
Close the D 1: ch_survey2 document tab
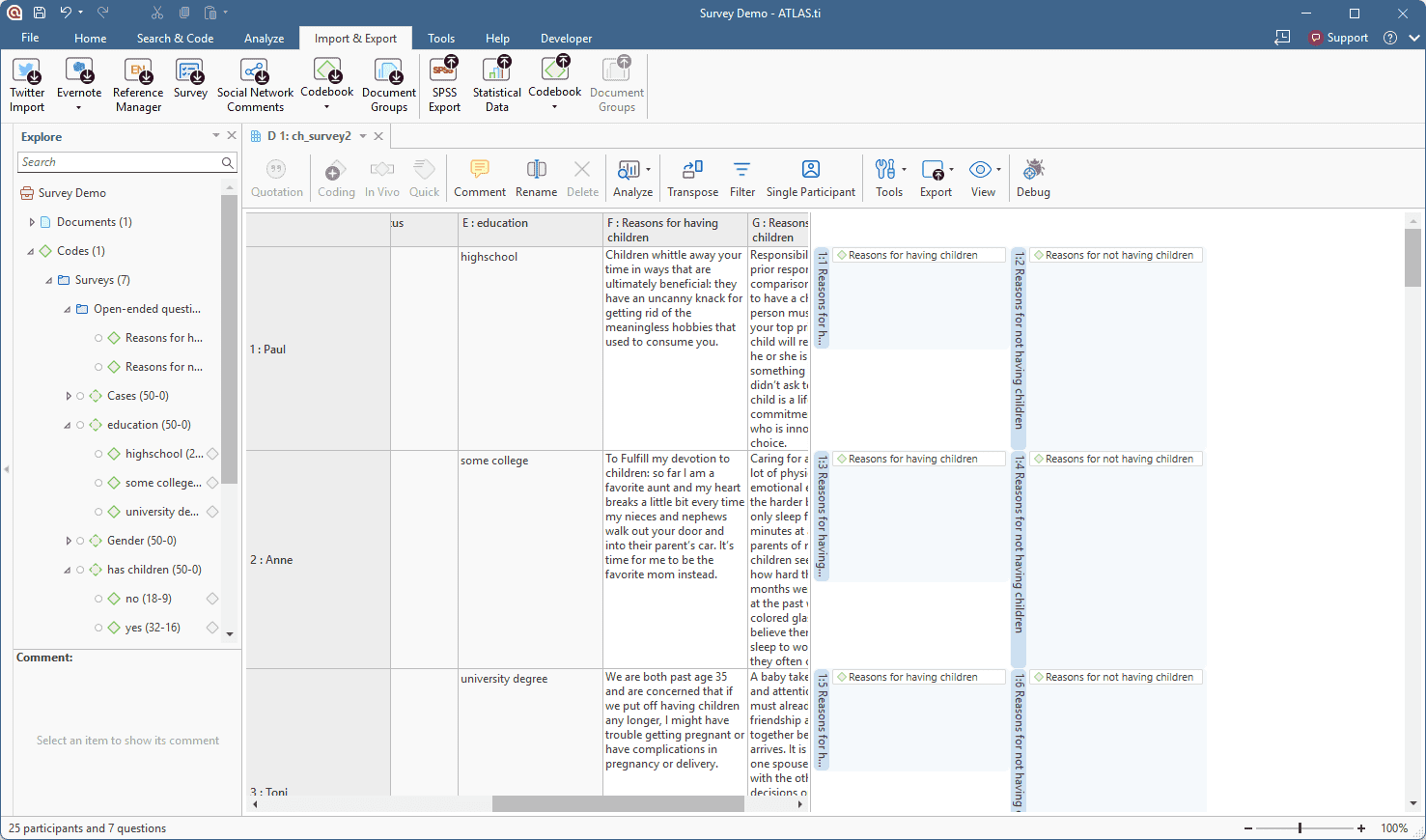(x=378, y=136)
